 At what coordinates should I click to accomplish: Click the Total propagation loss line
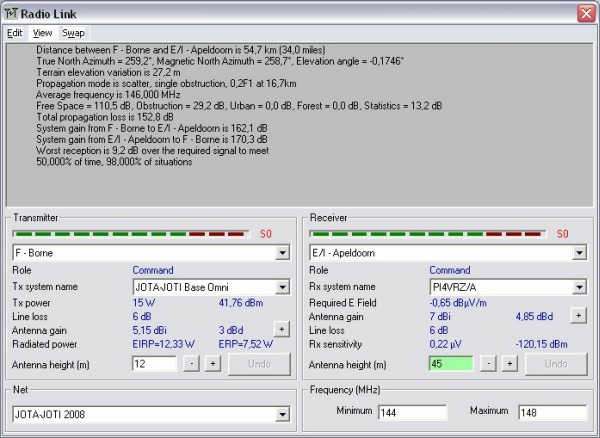pyautogui.click(x=105, y=117)
